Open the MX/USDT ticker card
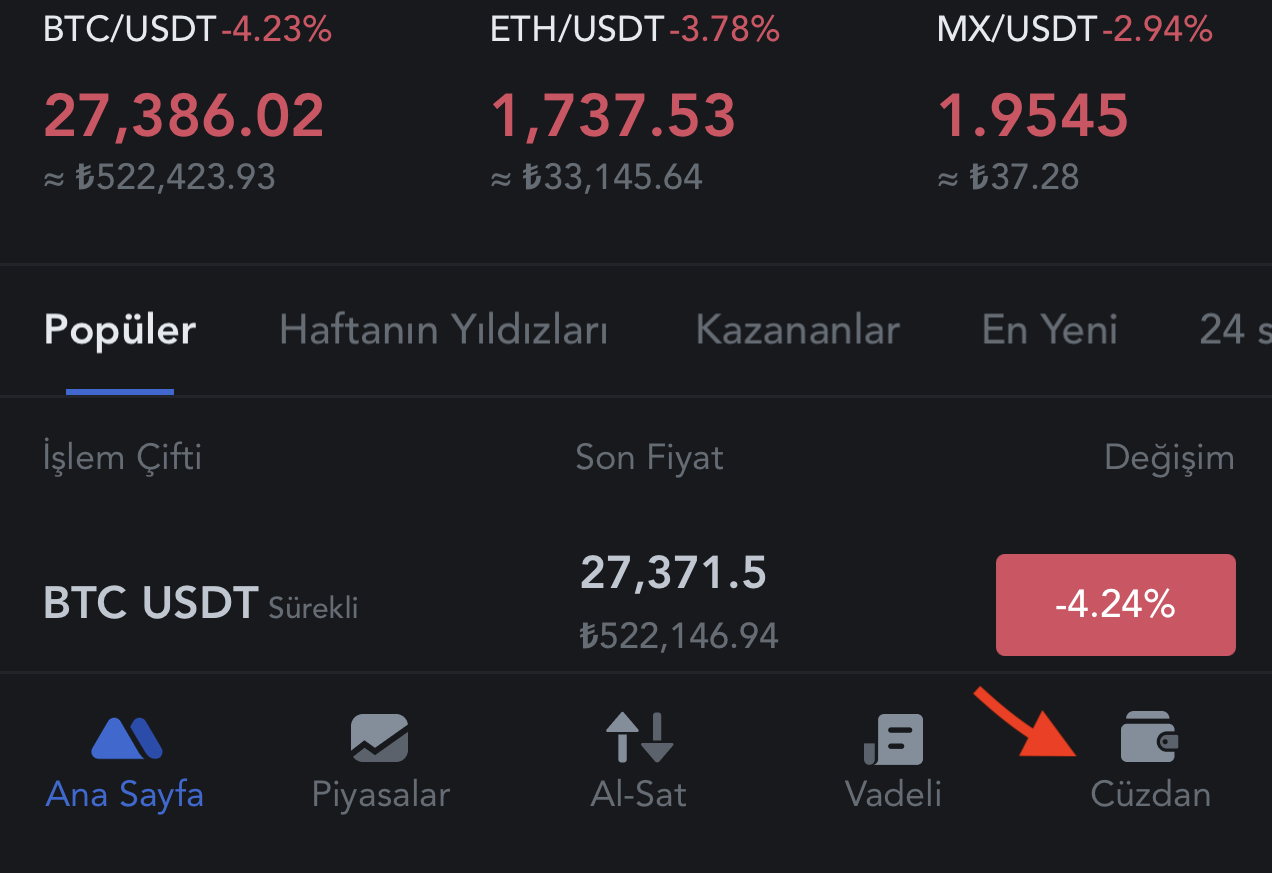 1075,104
